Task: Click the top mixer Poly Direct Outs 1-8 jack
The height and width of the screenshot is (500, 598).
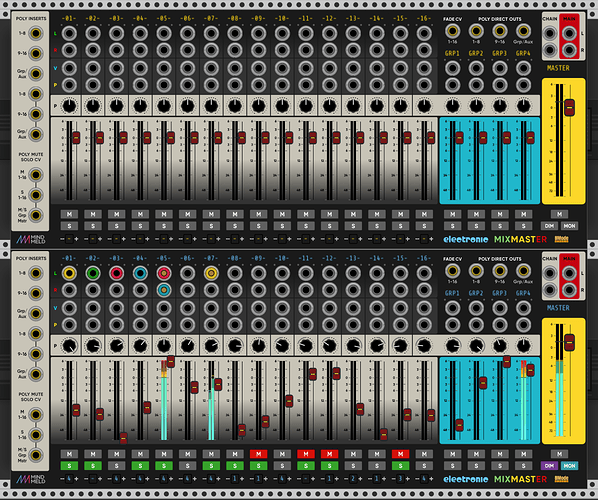Action: point(476,31)
